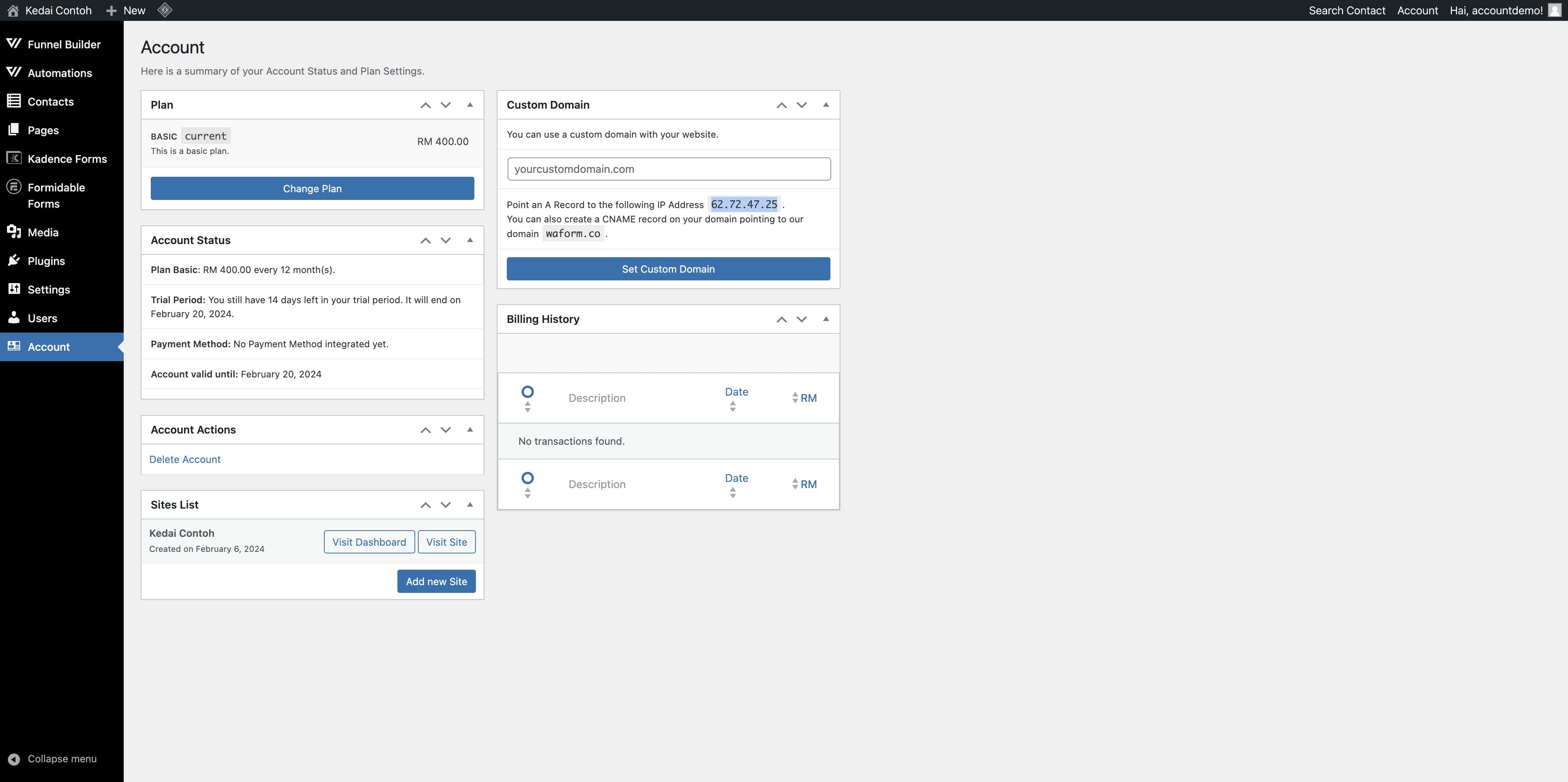Screen dimensions: 1568x782
Task: Collapse the Billing History section
Action: 825,319
